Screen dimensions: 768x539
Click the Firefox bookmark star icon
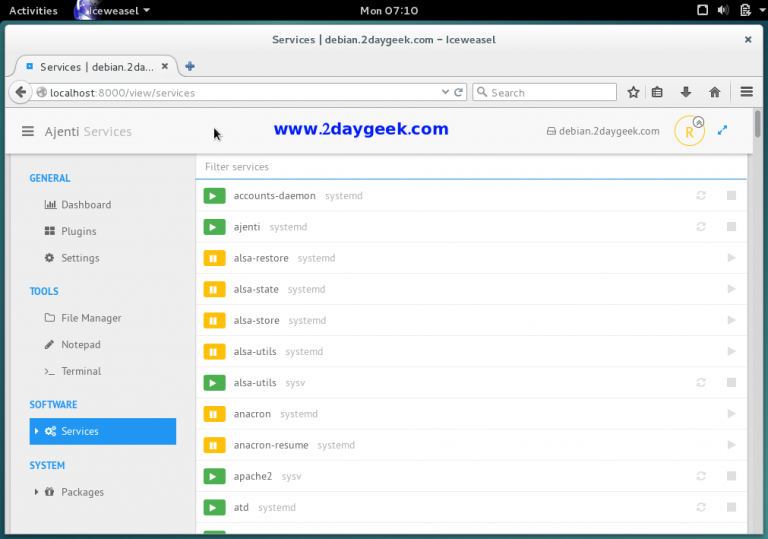click(633, 92)
